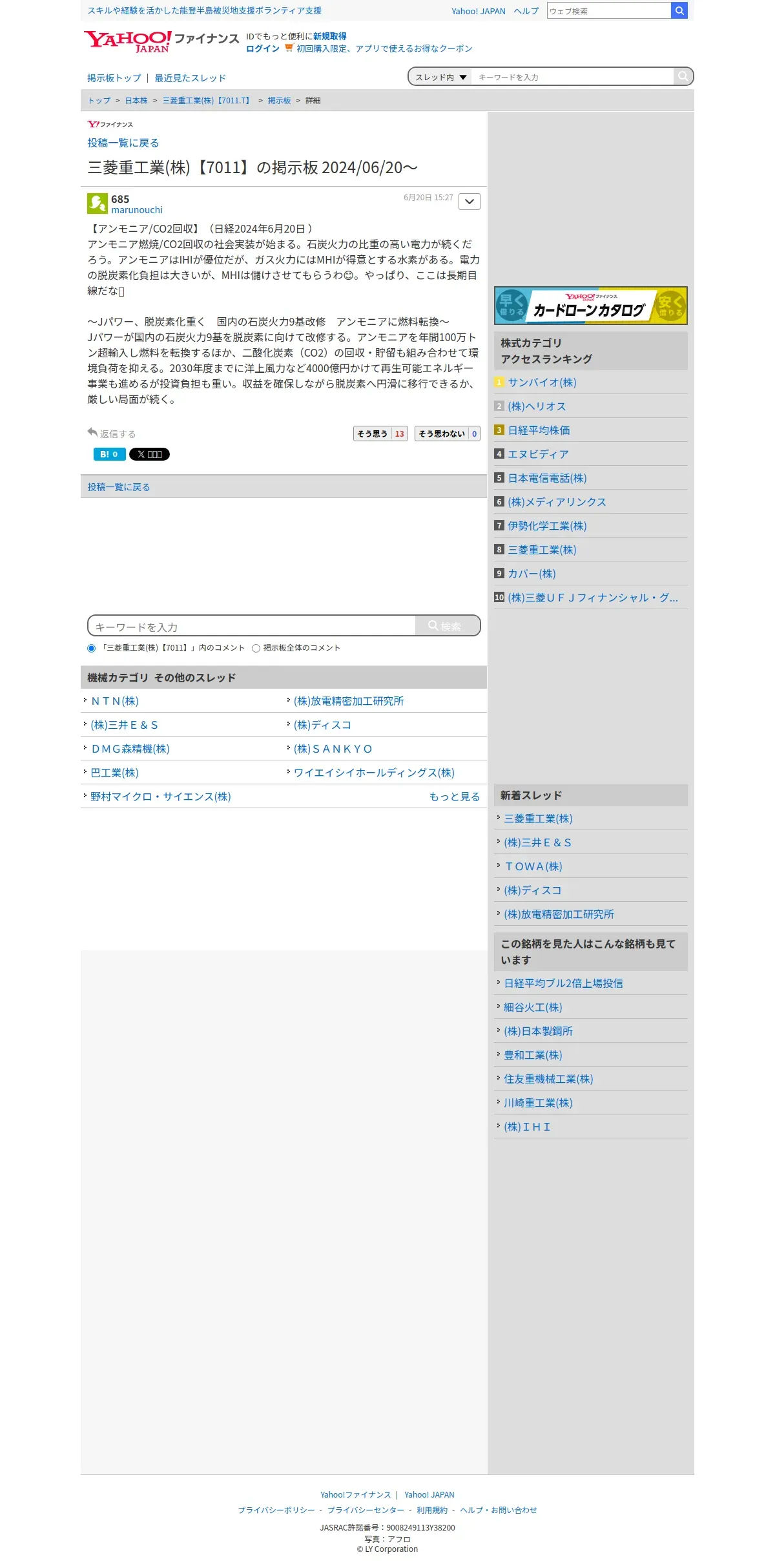Screen dimensions: 775x1568
Task: Click トップ in the breadcrumb
Action: (x=99, y=101)
